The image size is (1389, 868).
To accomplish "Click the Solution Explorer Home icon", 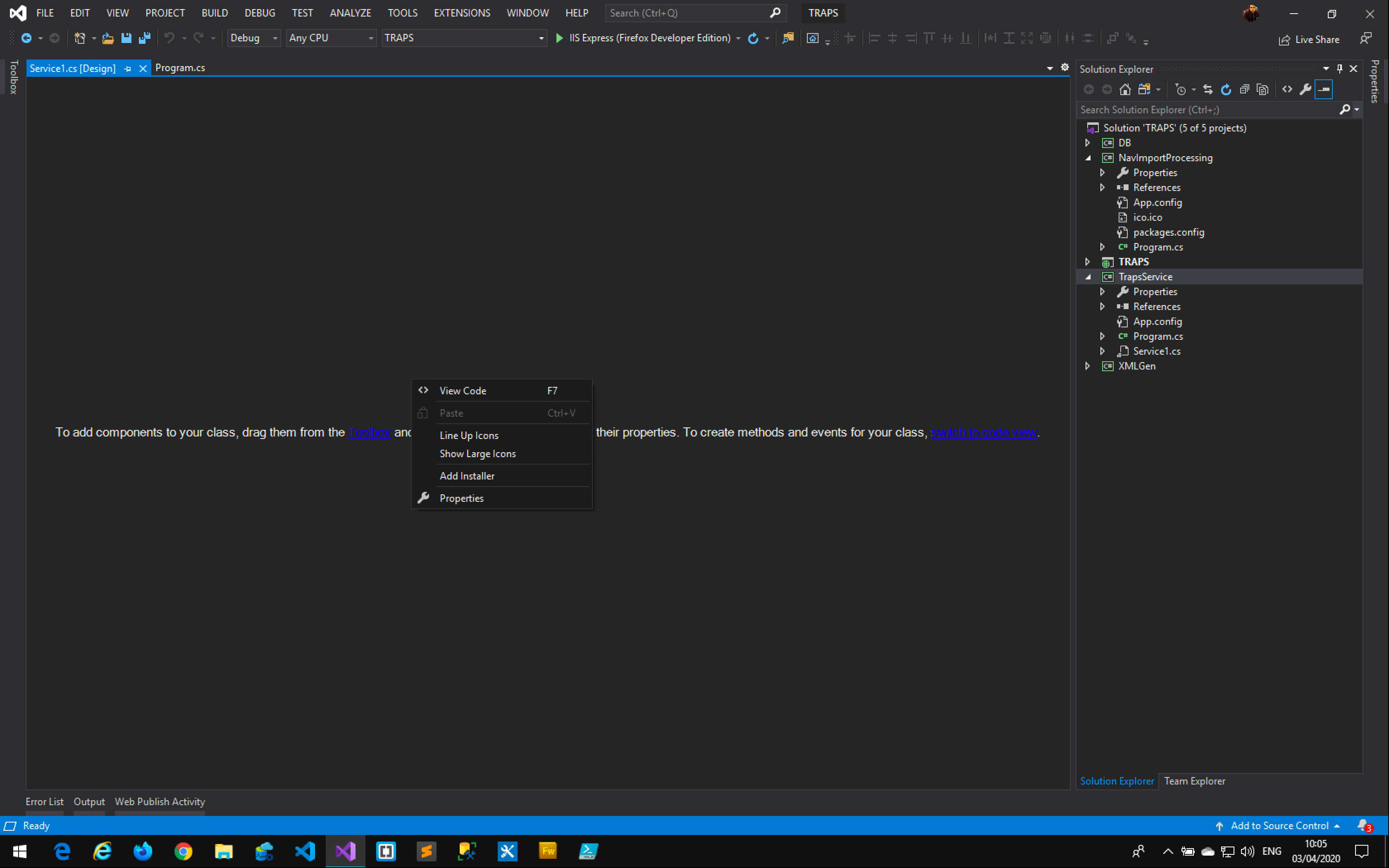I will tap(1125, 90).
